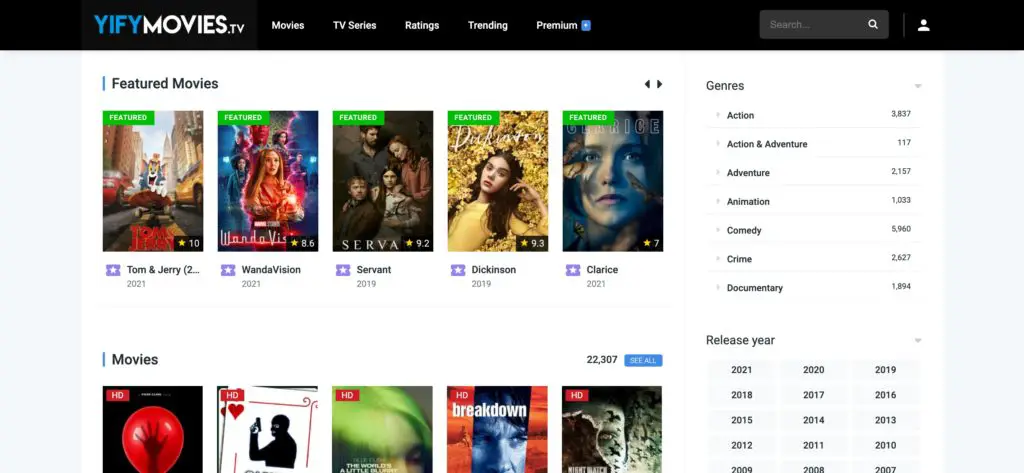
Task: Click the YIFYMovies.tv logo
Action: pyautogui.click(x=169, y=25)
